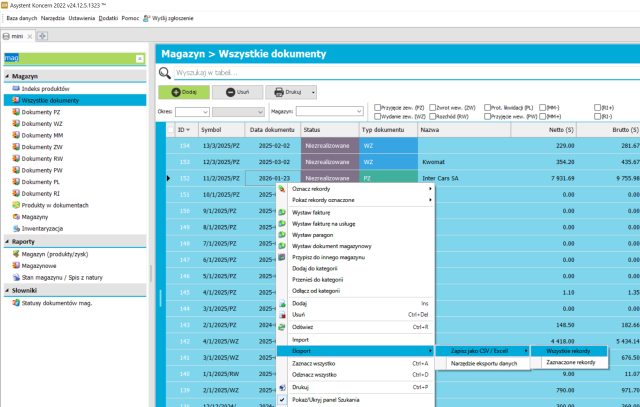Toggle select-all checkbox in table header
The height and width of the screenshot is (407, 640).
pyautogui.click(x=170, y=130)
